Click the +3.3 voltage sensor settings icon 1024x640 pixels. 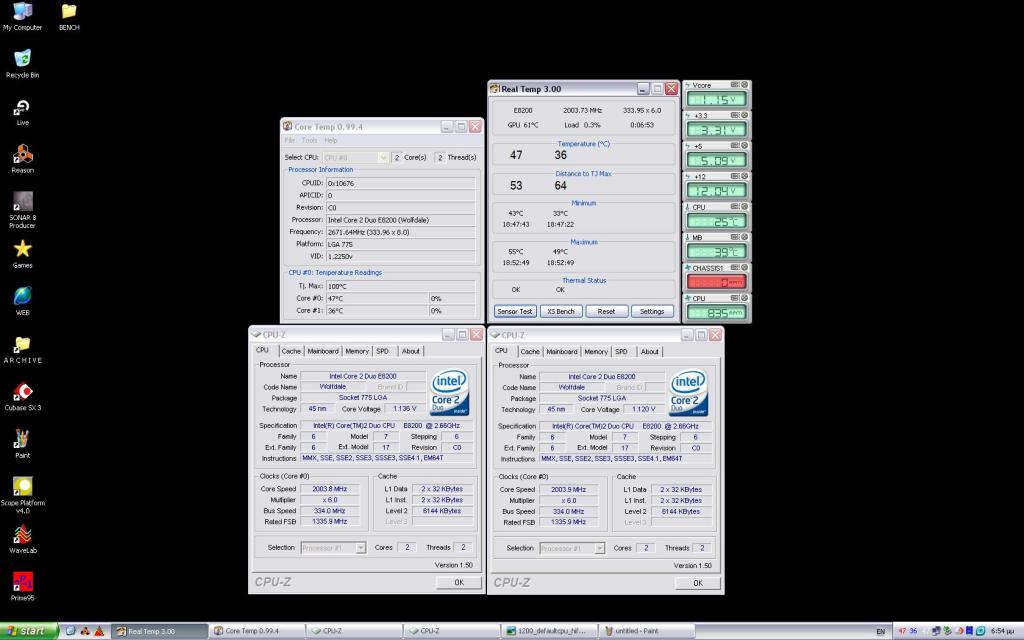(x=735, y=115)
